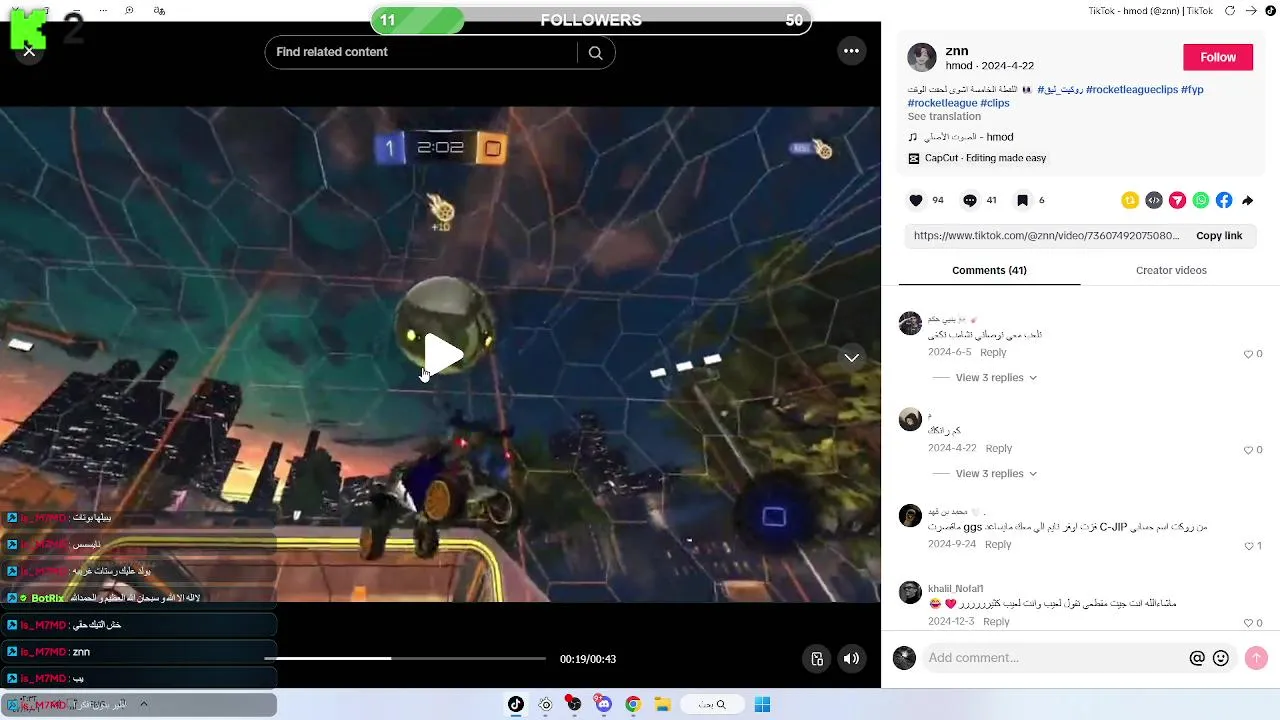Image resolution: width=1280 pixels, height=720 pixels.
Task: Open Google Chrome from the taskbar
Action: tap(633, 704)
